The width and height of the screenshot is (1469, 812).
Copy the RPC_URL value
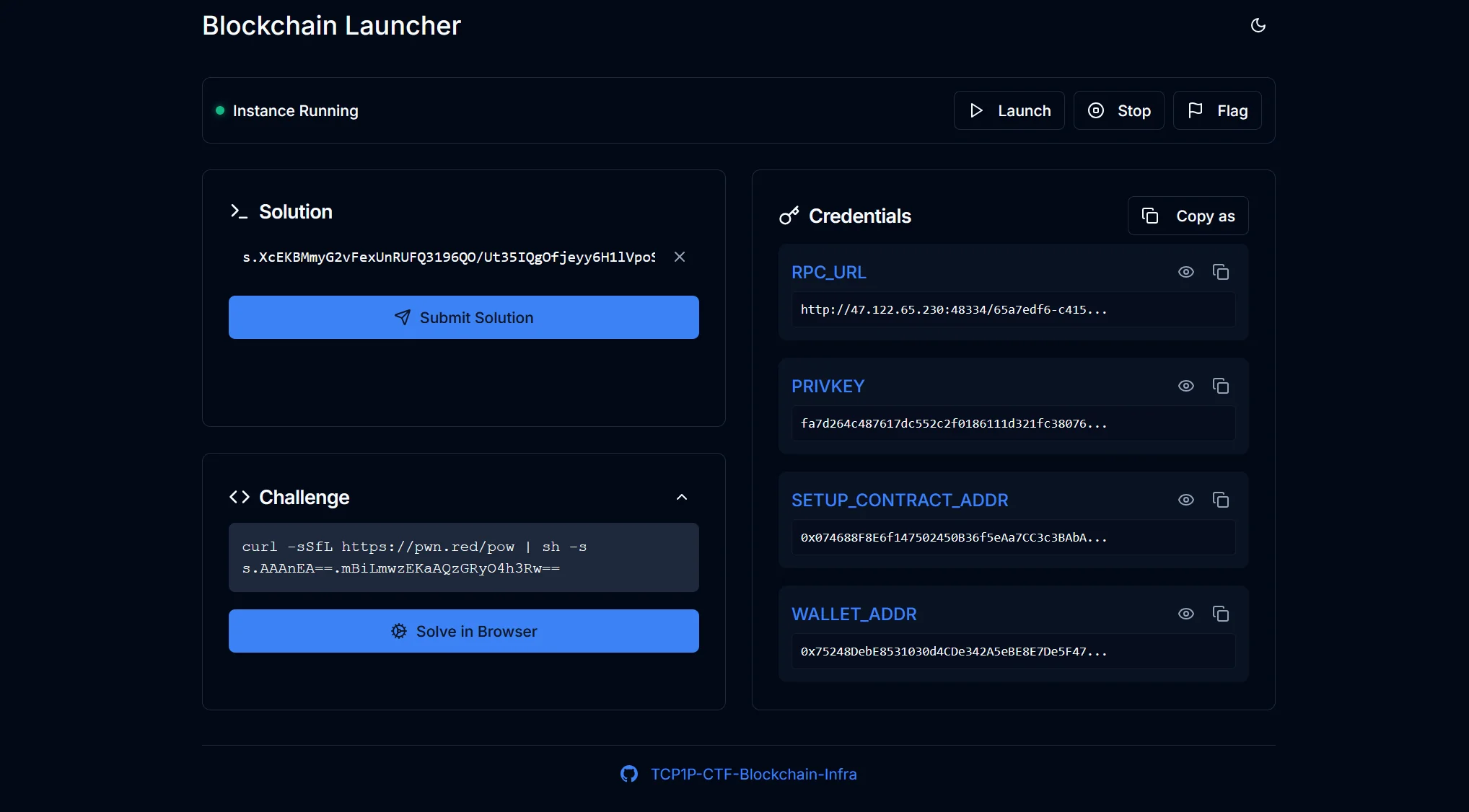(x=1220, y=272)
